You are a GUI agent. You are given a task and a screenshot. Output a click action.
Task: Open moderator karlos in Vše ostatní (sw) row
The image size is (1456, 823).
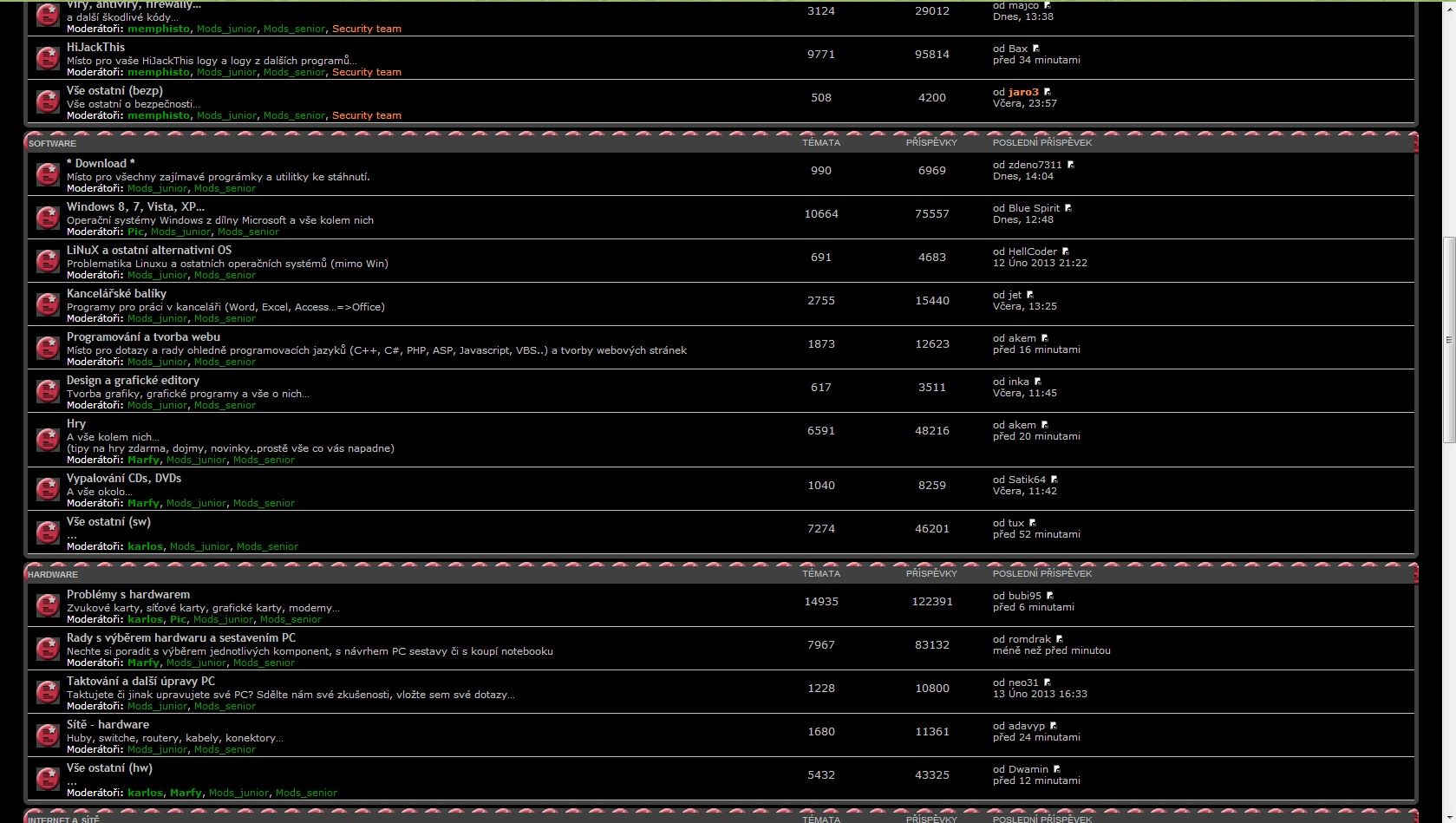click(x=145, y=546)
